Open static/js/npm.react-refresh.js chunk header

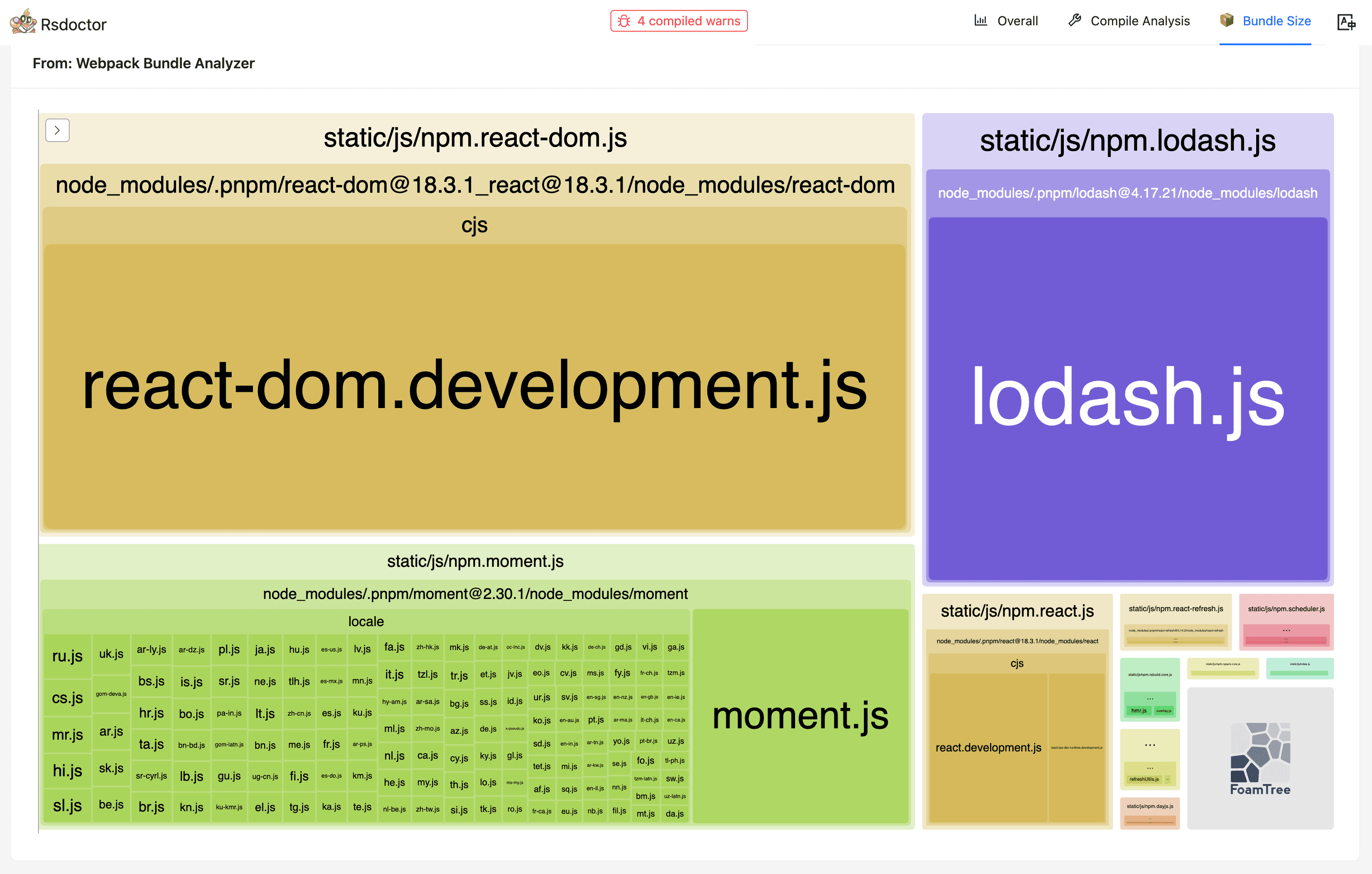click(1176, 608)
